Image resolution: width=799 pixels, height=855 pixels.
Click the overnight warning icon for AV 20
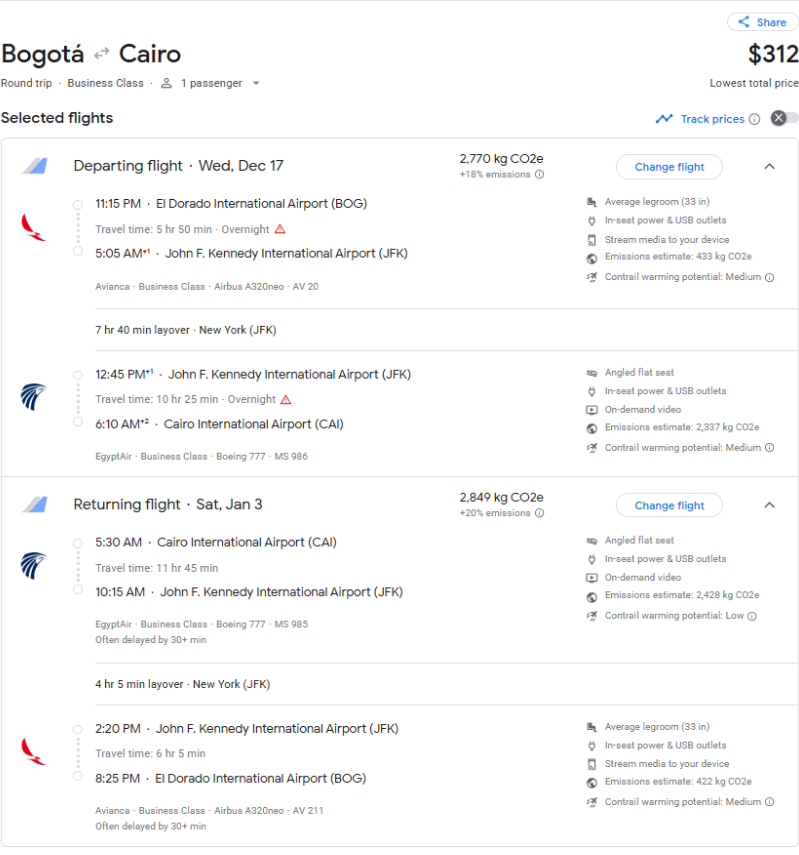[280, 229]
